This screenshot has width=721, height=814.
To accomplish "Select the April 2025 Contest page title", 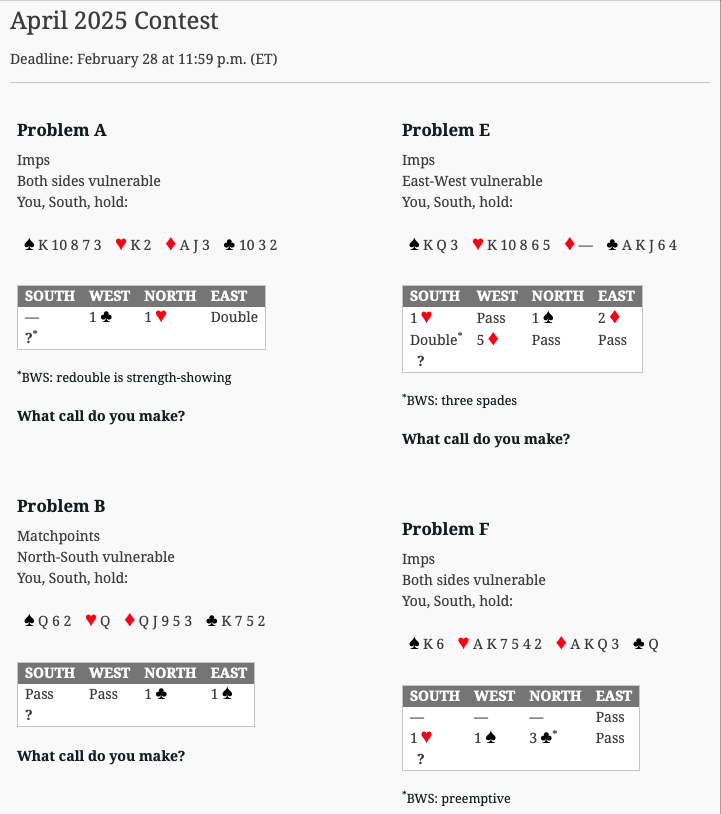I will [114, 21].
